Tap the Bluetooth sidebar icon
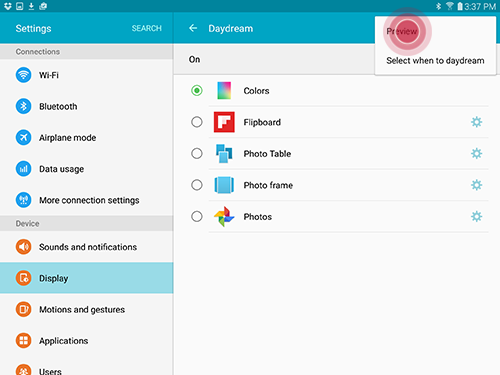The image size is (500, 375). pyautogui.click(x=23, y=106)
